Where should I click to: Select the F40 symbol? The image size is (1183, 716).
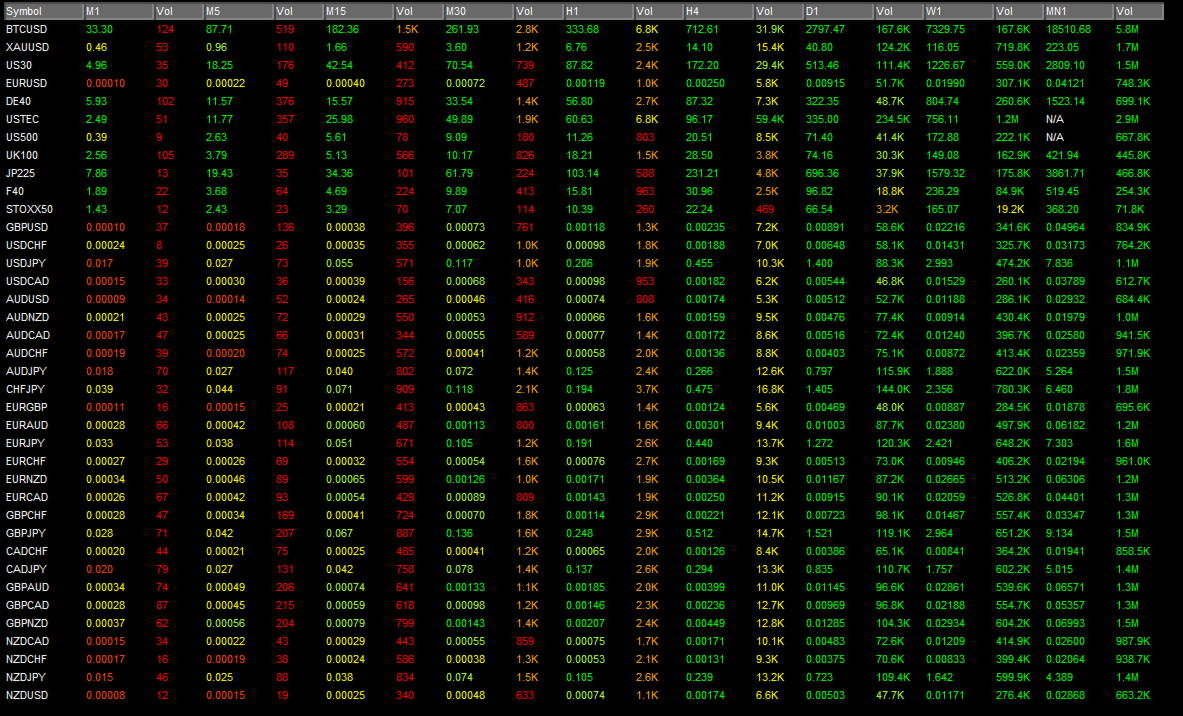14,192
